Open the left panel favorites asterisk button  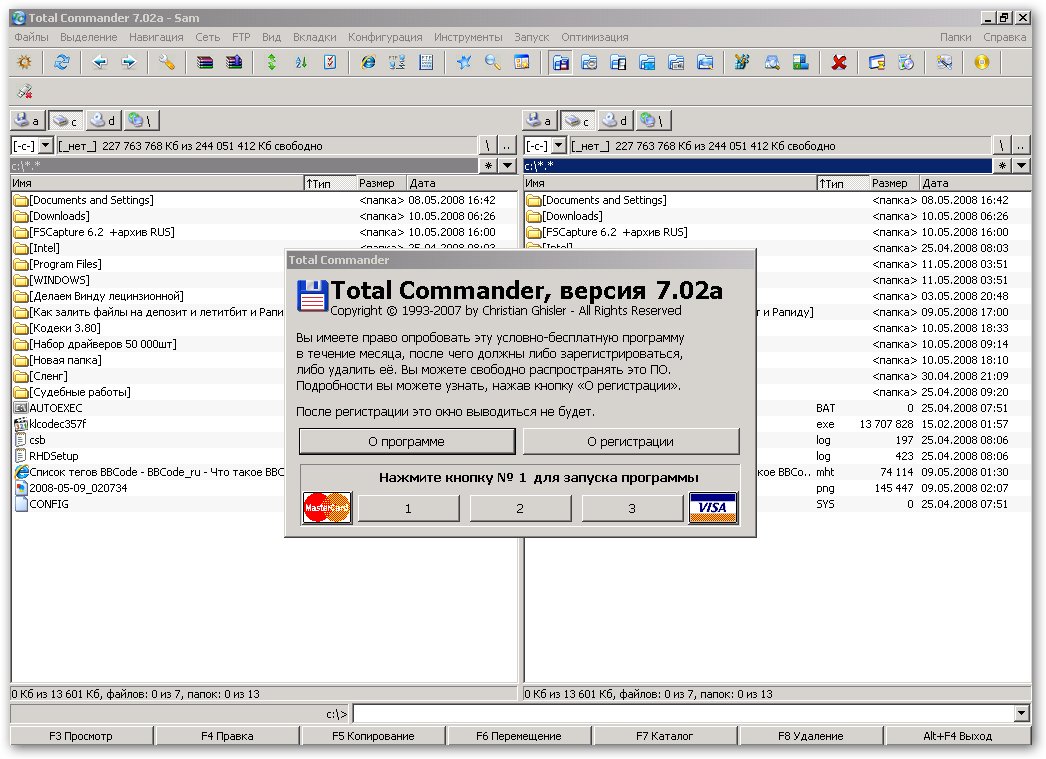[488, 165]
